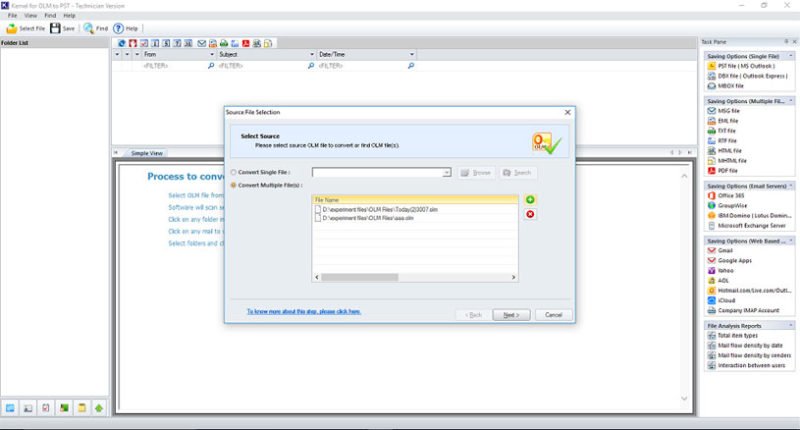Choose Office 365 saving option
Image resolution: width=800 pixels, height=430 pixels.
tap(726, 195)
